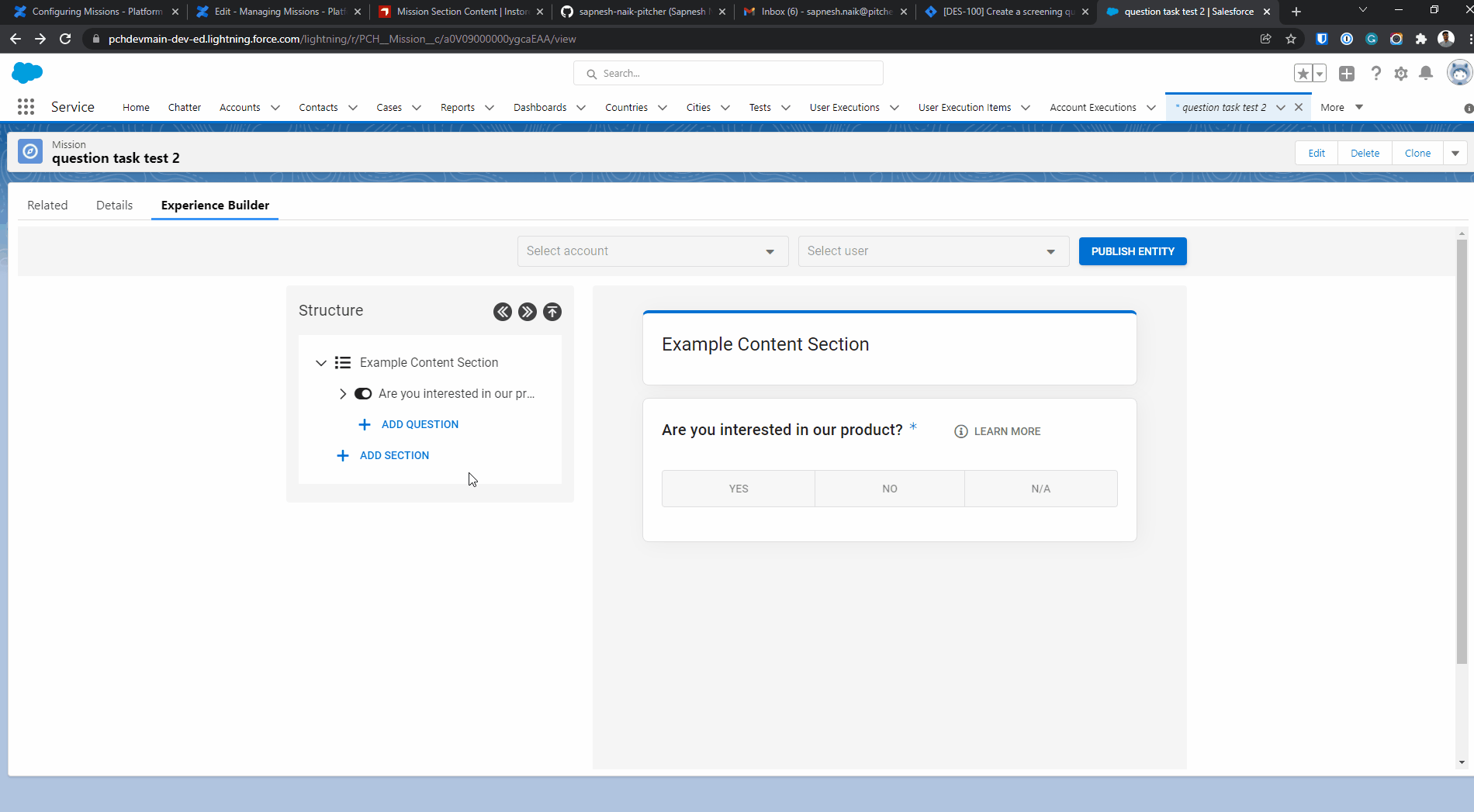Select the N/A answer option
Image resolution: width=1474 pixels, height=812 pixels.
pos(1040,489)
